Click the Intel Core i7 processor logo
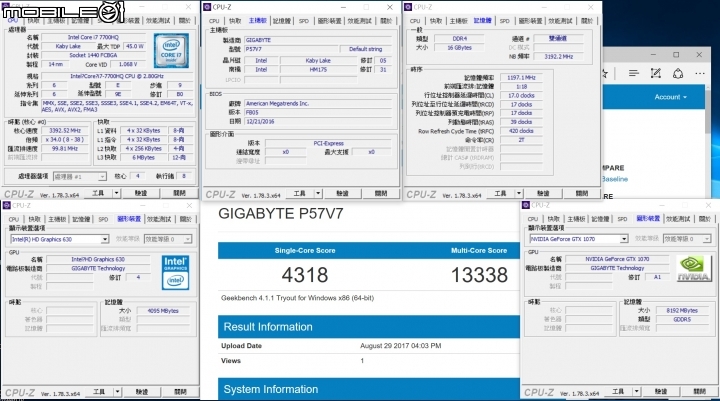The height and width of the screenshot is (401, 720). [x=171, y=51]
